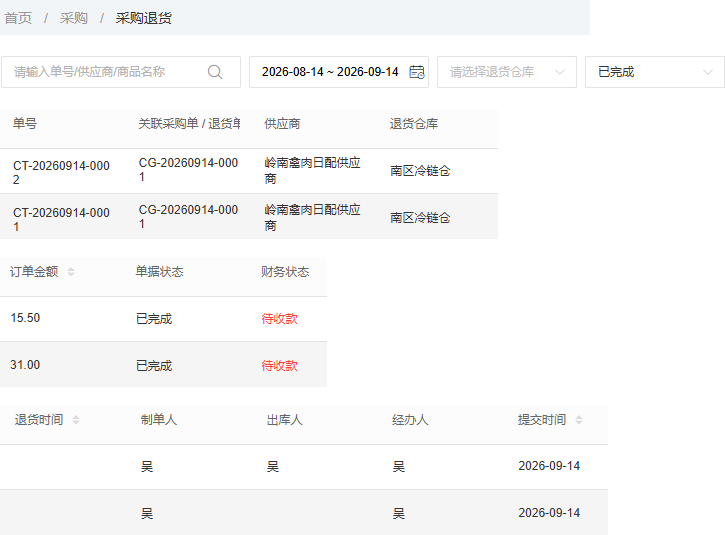The height and width of the screenshot is (535, 725).
Task: Click the first row's 2026-09-14 提交时间
Action: tap(549, 466)
